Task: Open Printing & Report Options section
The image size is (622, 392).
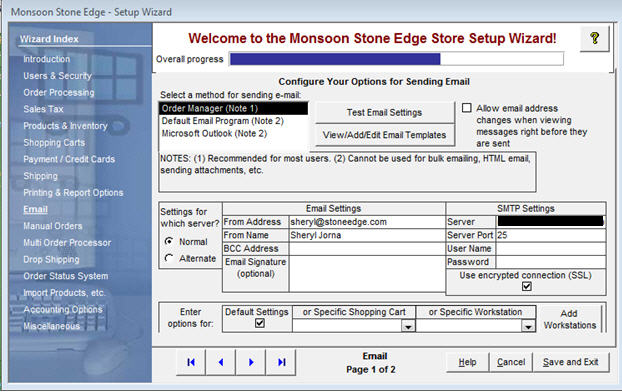Action: 73,192
